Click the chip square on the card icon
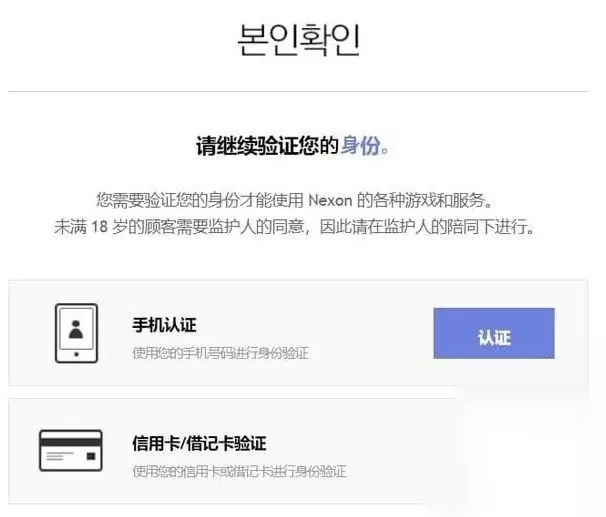Viewport: 606px width, 517px height. click(x=91, y=456)
